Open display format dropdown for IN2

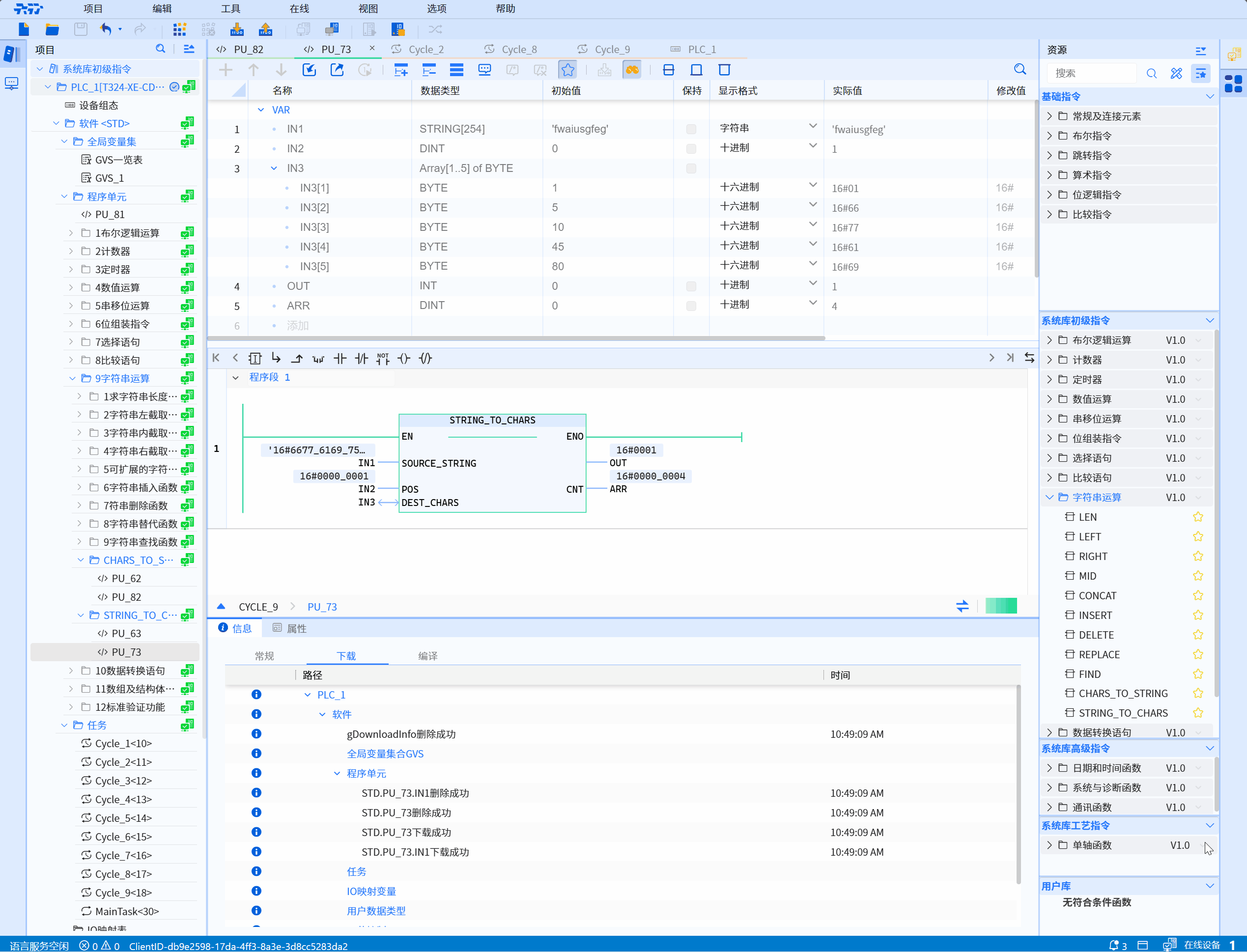(x=812, y=146)
